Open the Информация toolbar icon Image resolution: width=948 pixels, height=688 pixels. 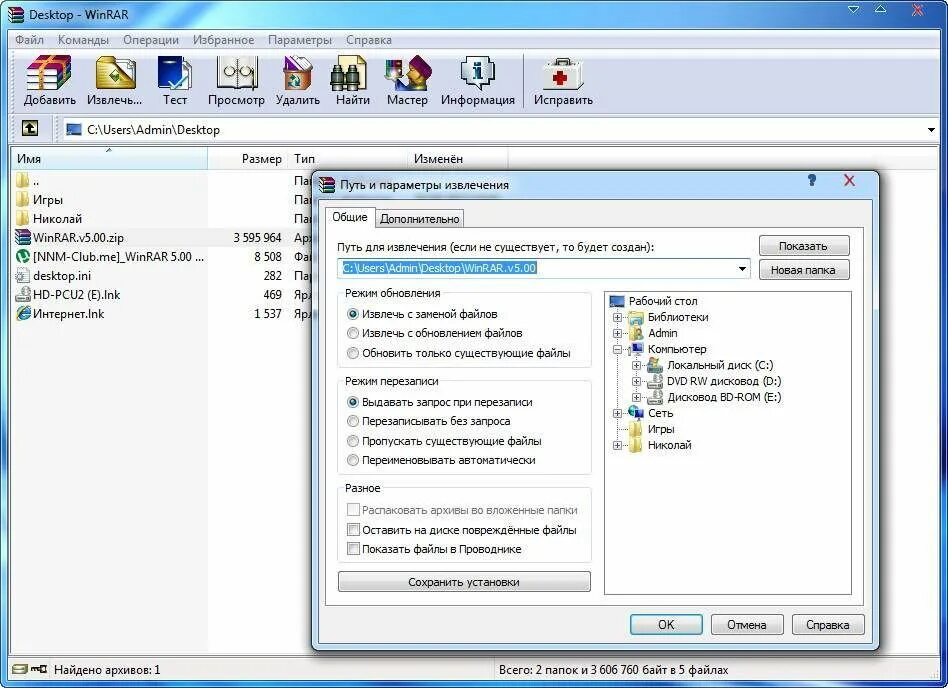pos(478,80)
